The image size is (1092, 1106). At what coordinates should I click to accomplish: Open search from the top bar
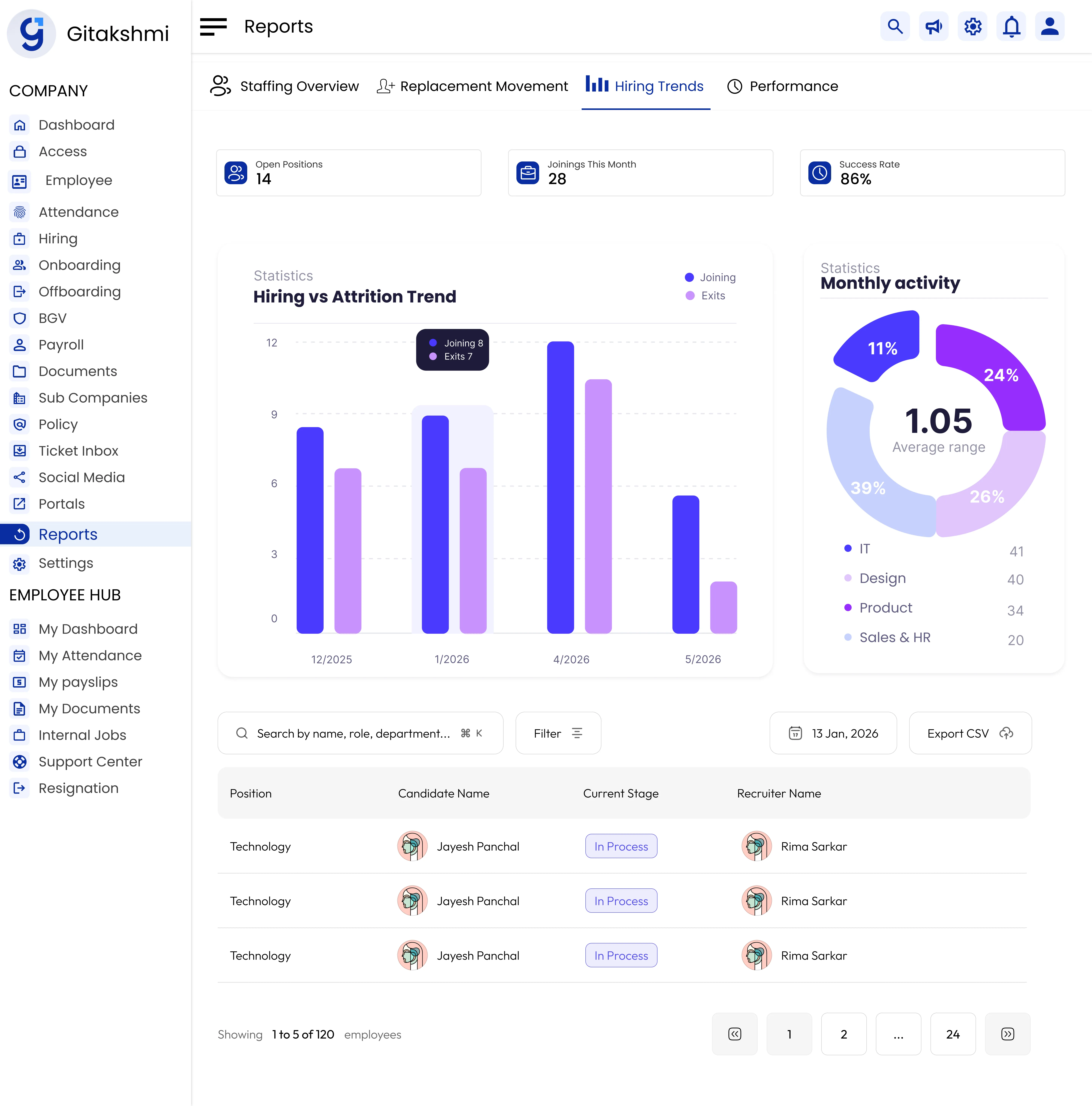tap(895, 26)
